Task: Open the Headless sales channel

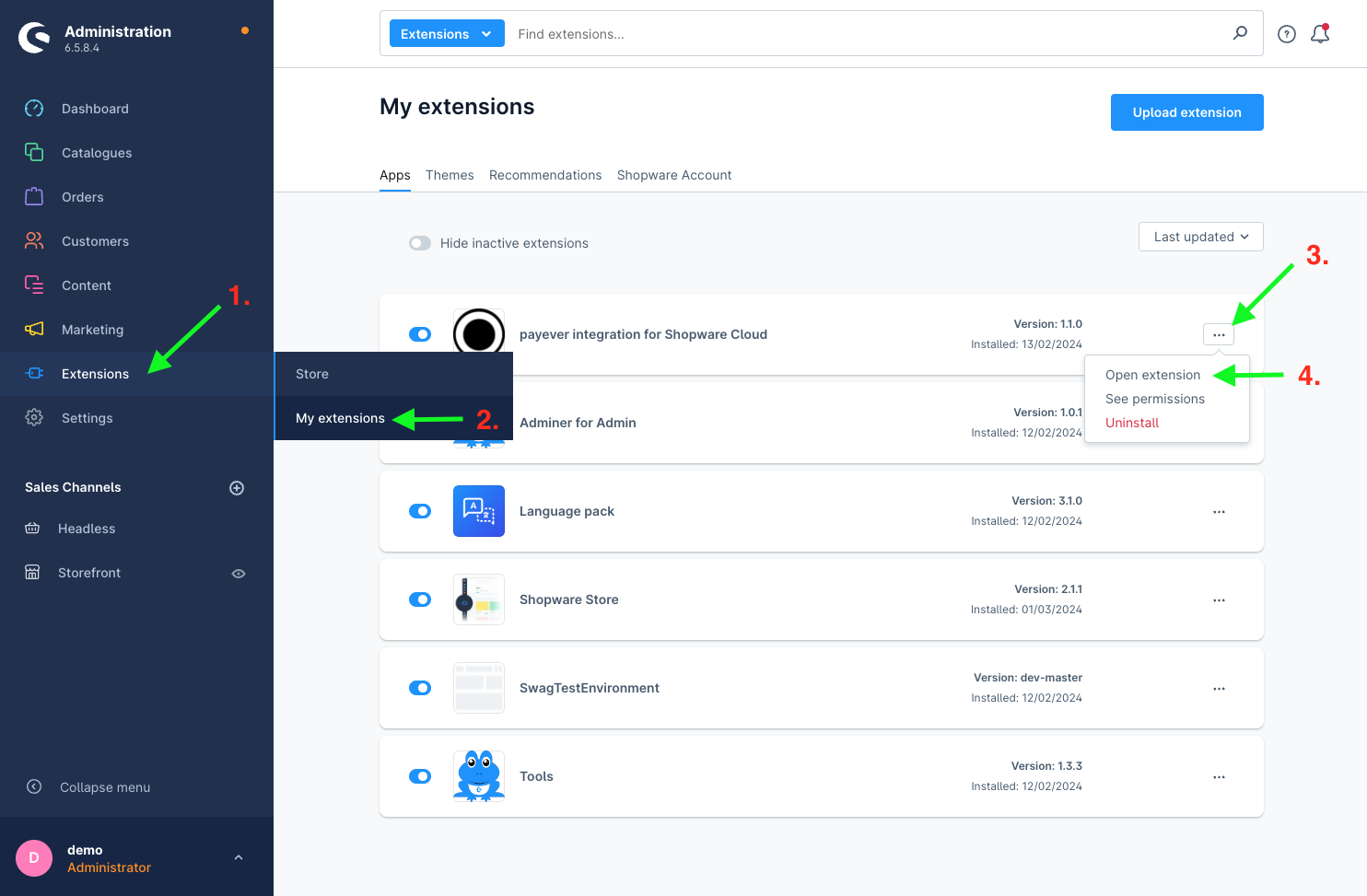Action: (87, 529)
